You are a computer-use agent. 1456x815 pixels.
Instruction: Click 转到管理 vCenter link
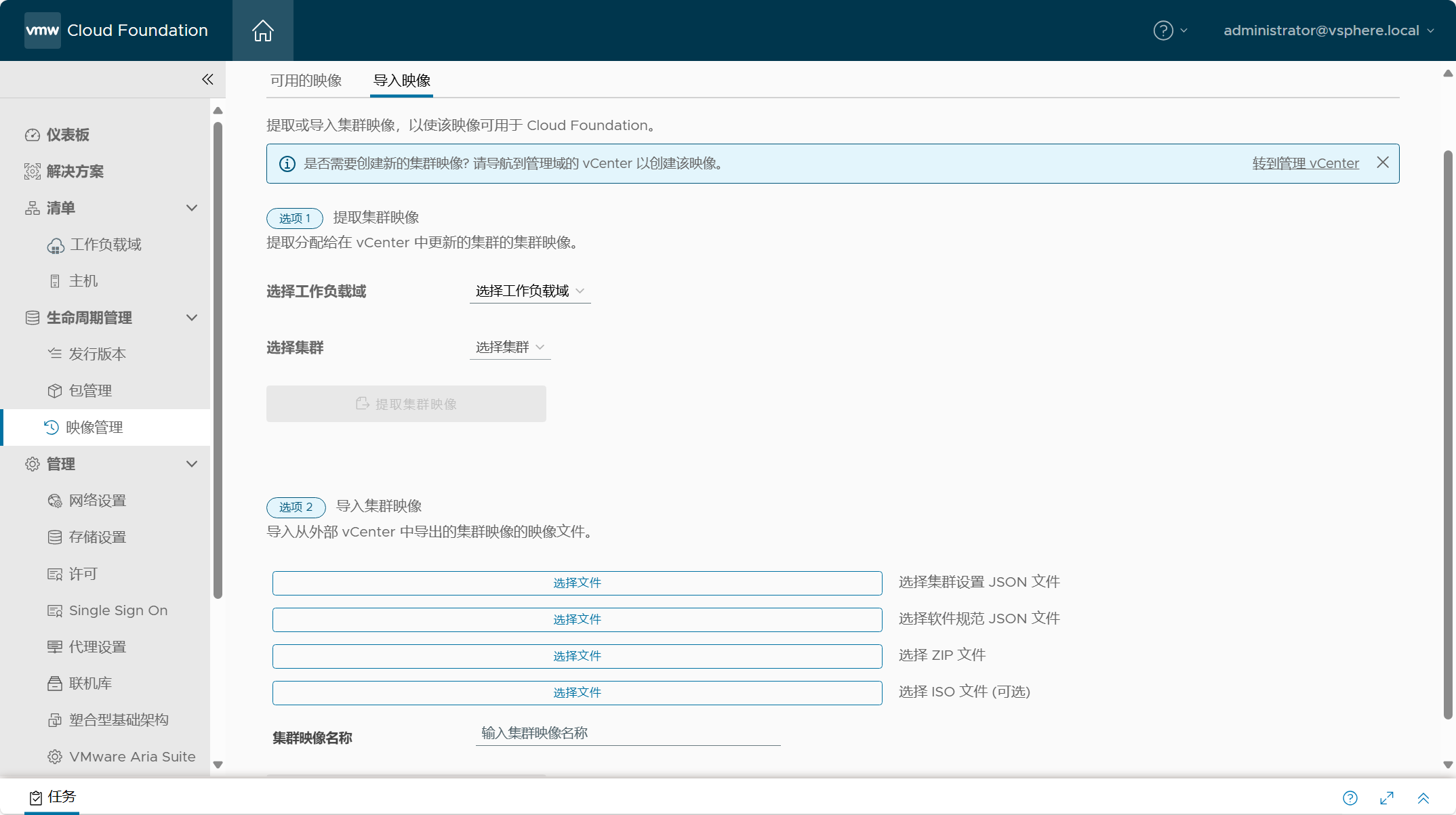pos(1306,162)
